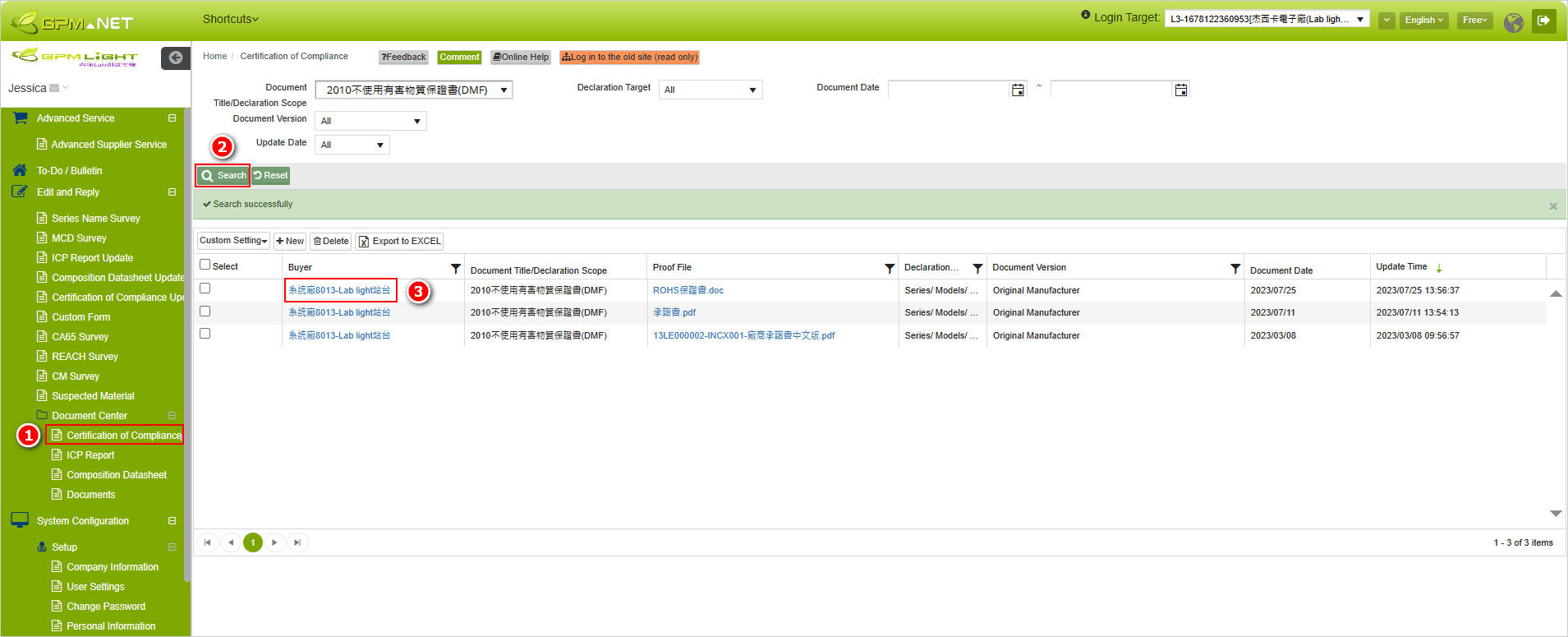This screenshot has height=637, width=1568.
Task: Click the Document Date start input field
Action: coord(949,90)
